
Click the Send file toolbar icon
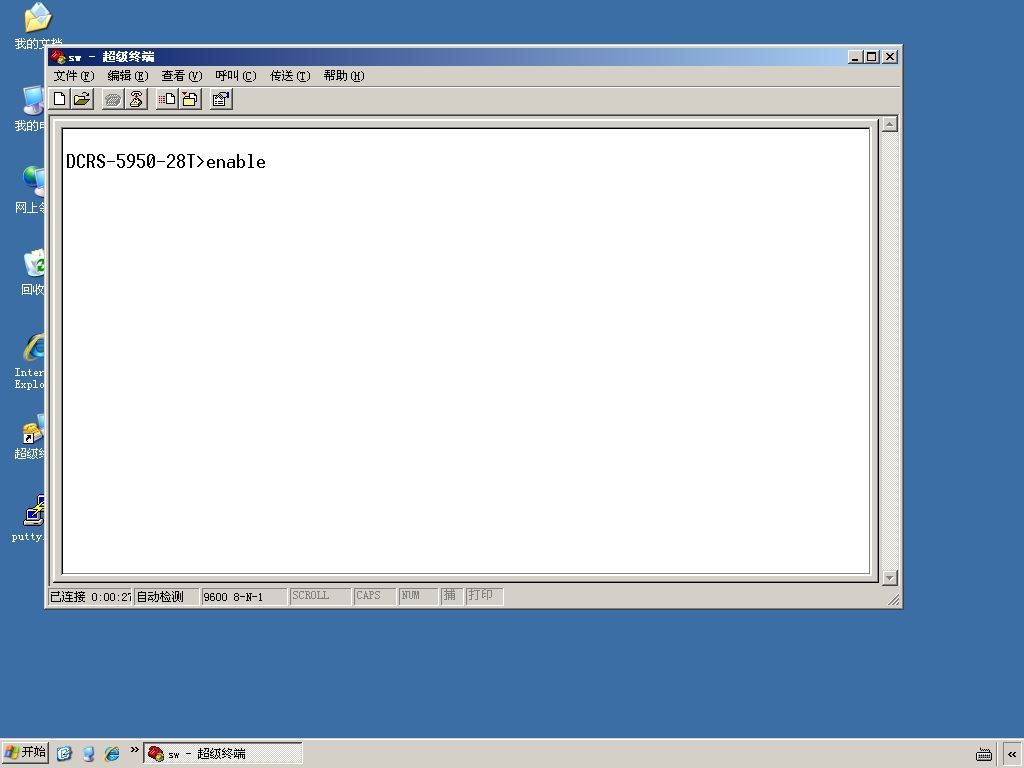pos(167,99)
